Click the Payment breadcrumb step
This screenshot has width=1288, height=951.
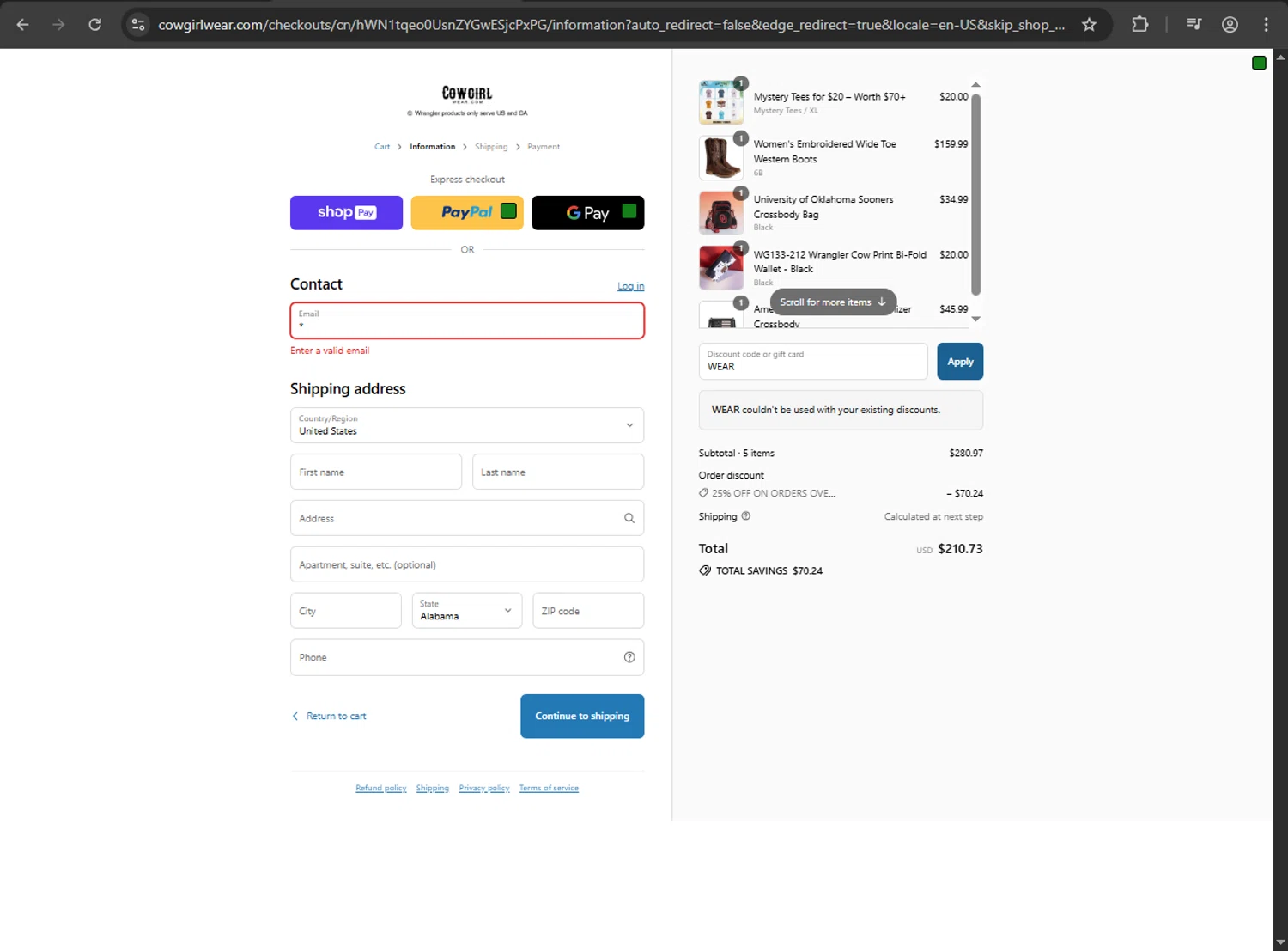(544, 147)
